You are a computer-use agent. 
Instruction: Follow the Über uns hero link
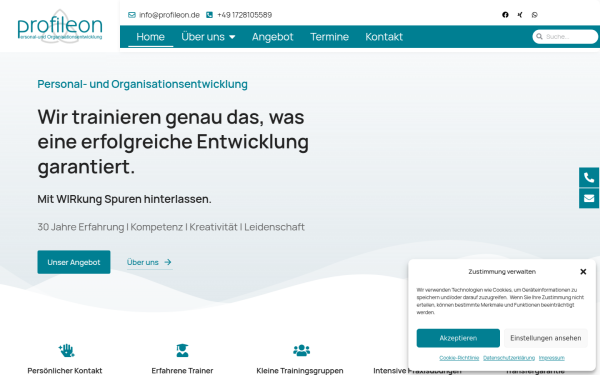coord(150,262)
